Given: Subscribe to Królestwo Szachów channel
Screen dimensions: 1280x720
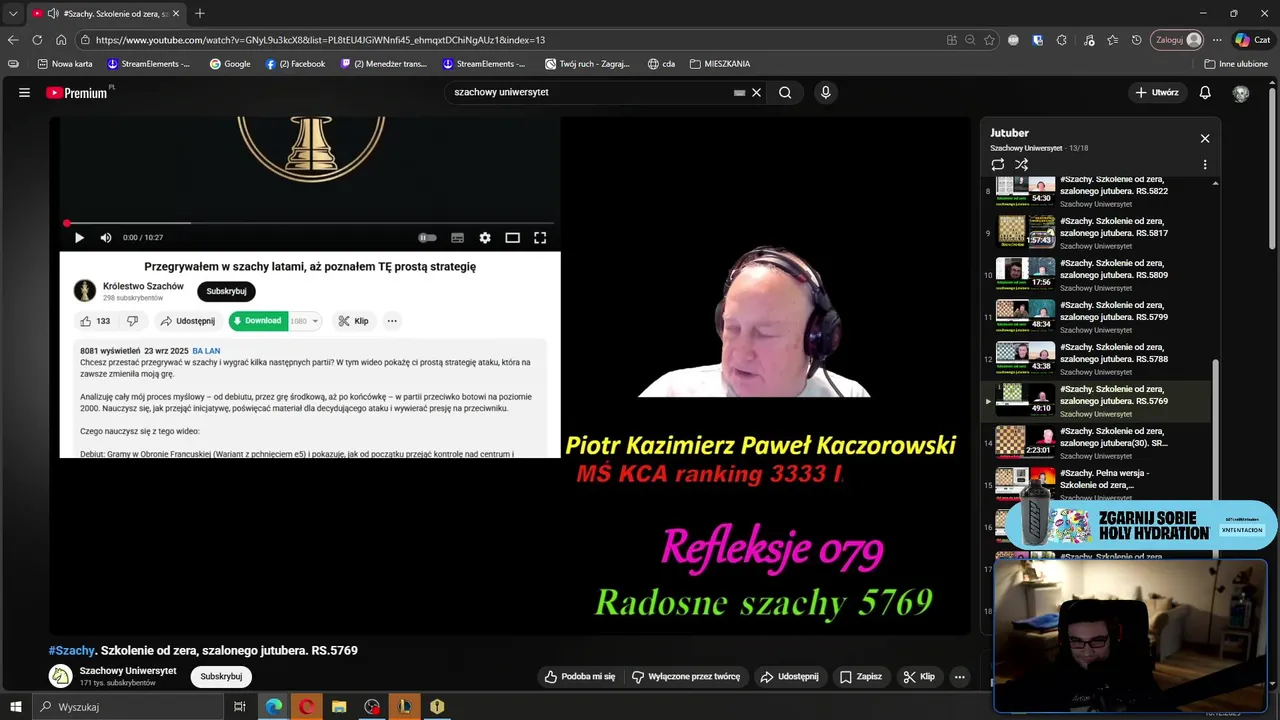Looking at the screenshot, I should [226, 291].
